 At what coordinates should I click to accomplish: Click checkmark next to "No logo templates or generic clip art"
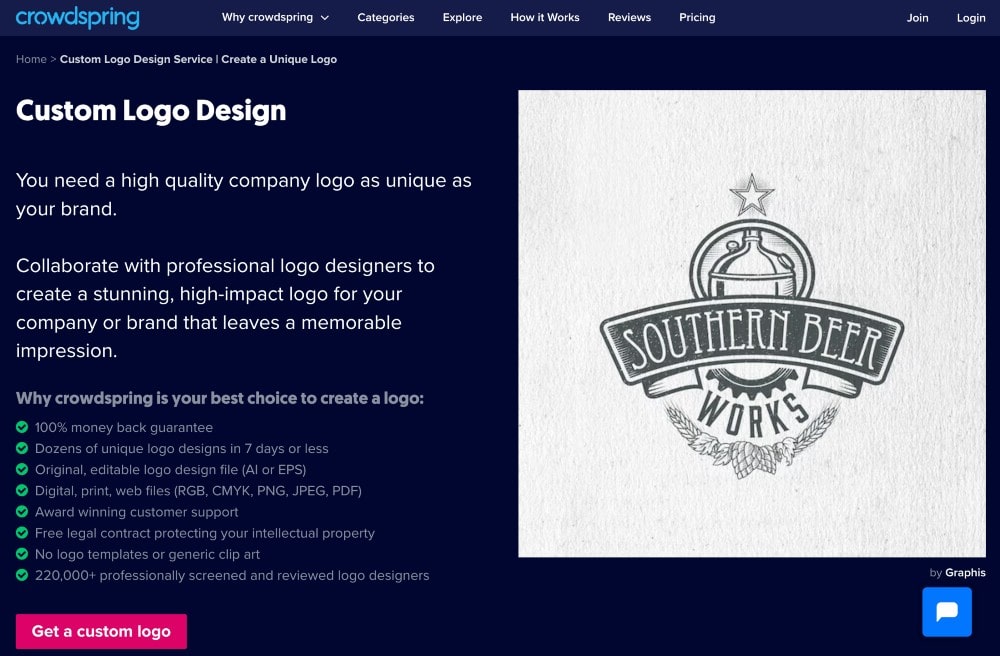point(21,554)
